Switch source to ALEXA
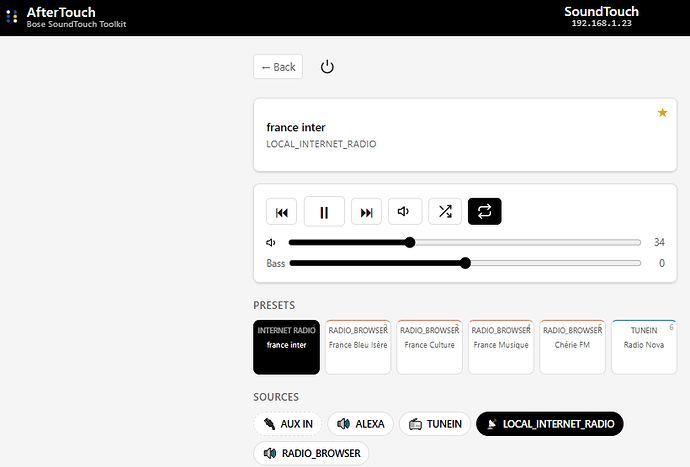The width and height of the screenshot is (690, 467). (360, 424)
